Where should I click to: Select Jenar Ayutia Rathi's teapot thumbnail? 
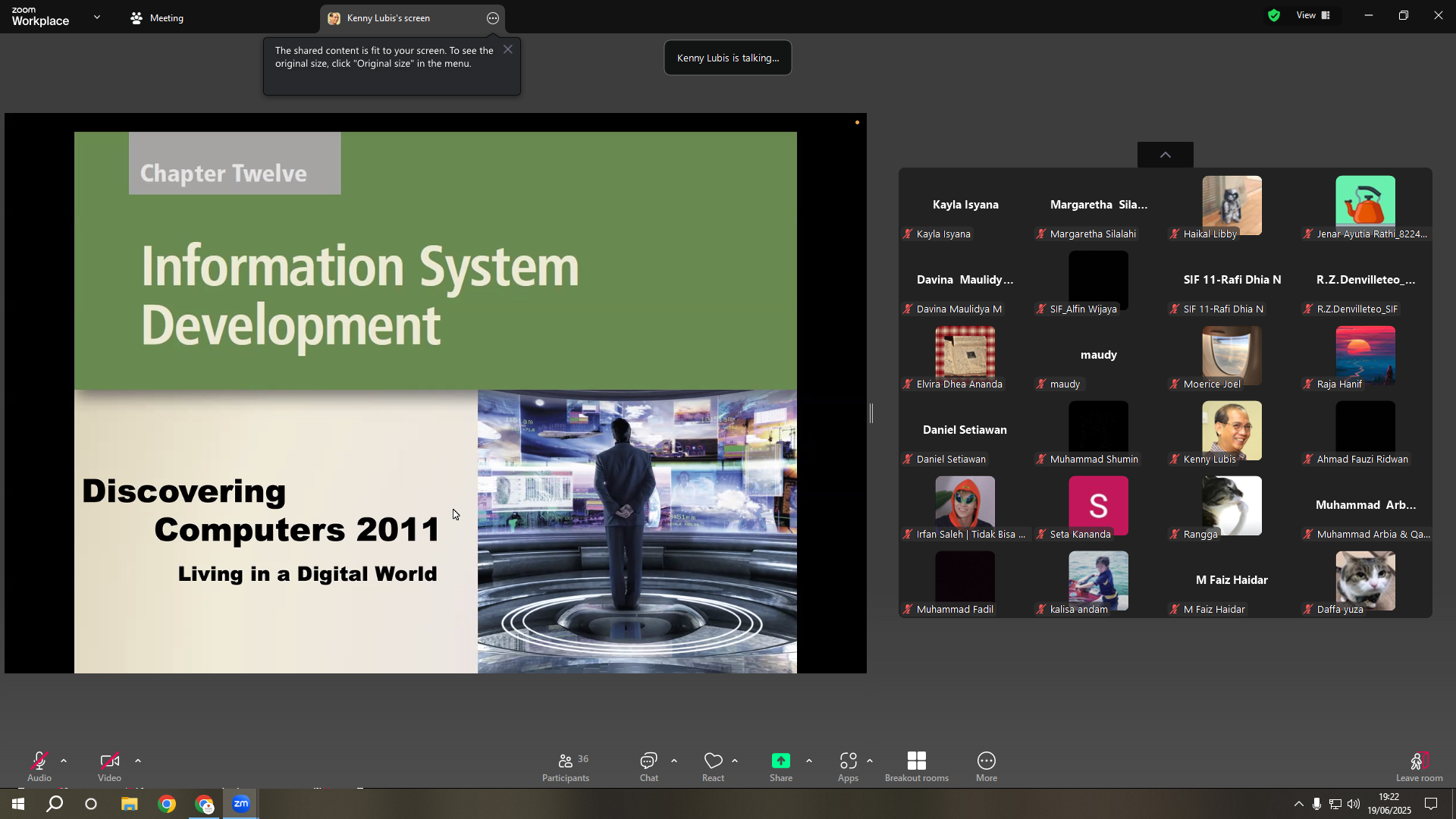point(1365,206)
